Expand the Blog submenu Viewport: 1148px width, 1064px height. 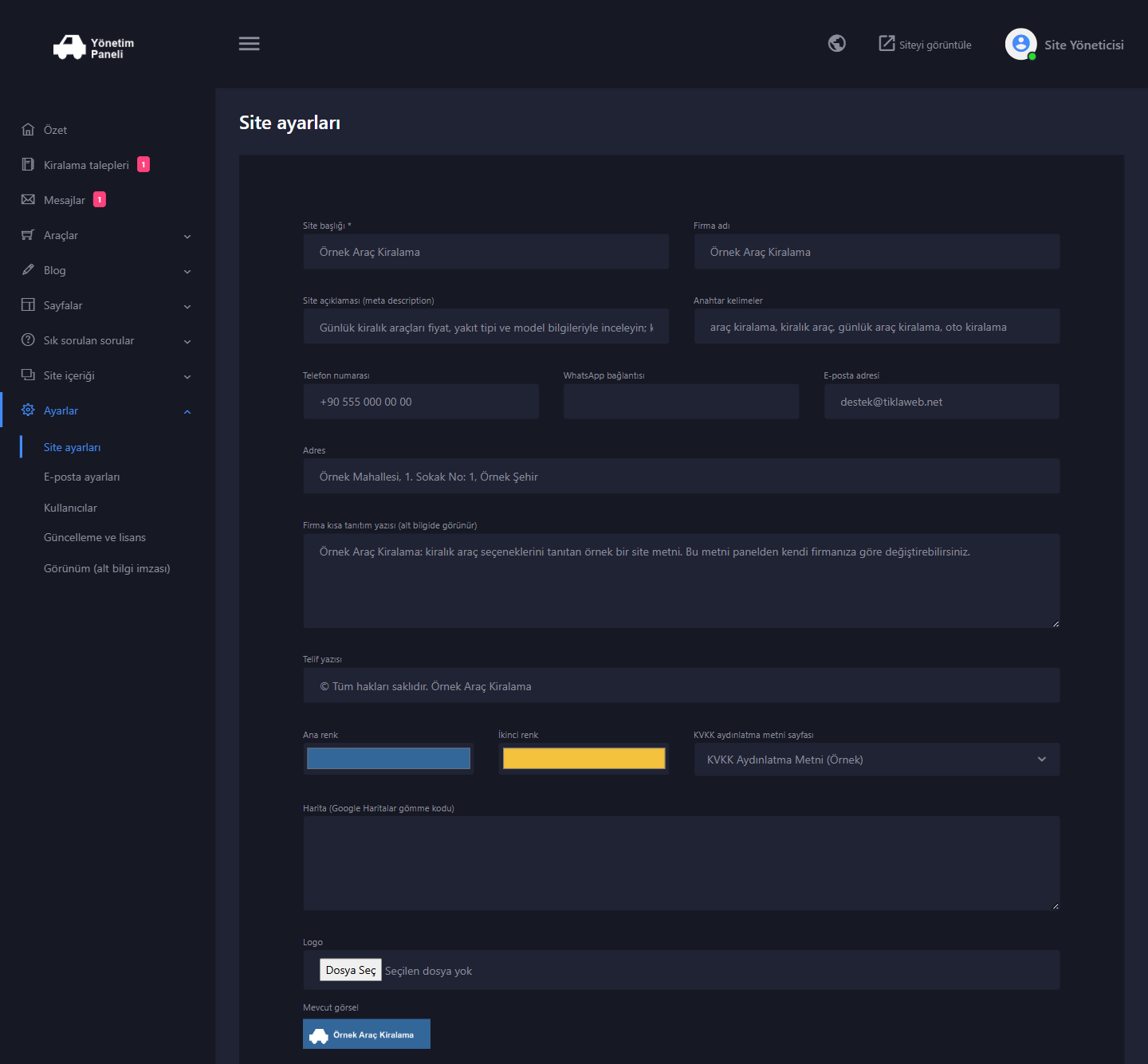click(x=108, y=270)
